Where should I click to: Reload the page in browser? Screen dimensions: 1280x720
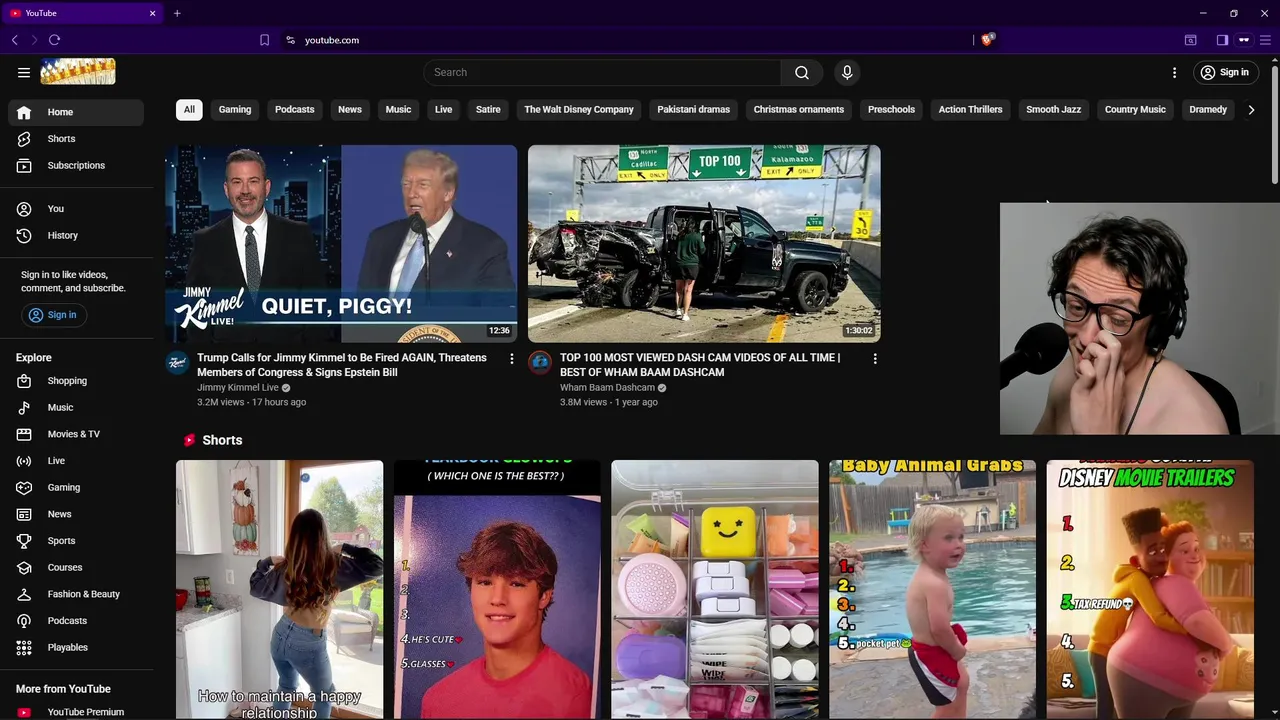tap(54, 40)
